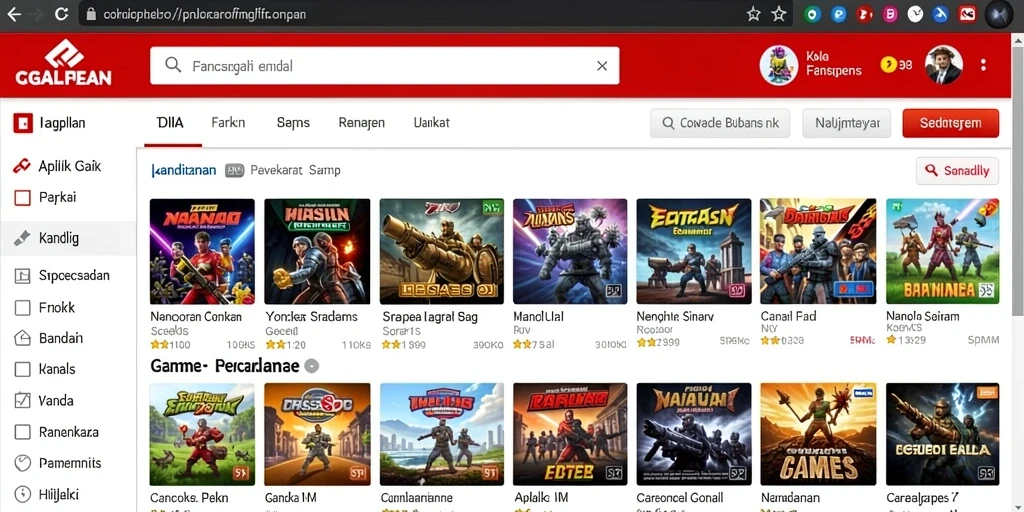Open the Kole Fansipens avatar

pyautogui.click(x=778, y=65)
